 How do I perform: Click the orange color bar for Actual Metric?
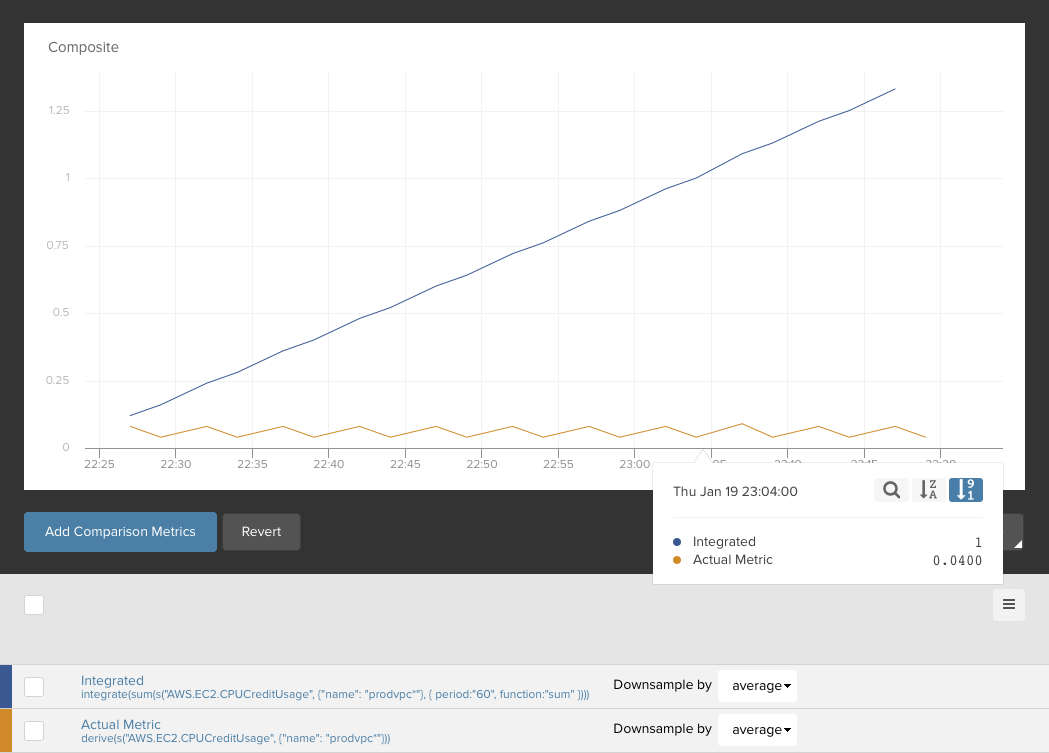pyautogui.click(x=5, y=730)
